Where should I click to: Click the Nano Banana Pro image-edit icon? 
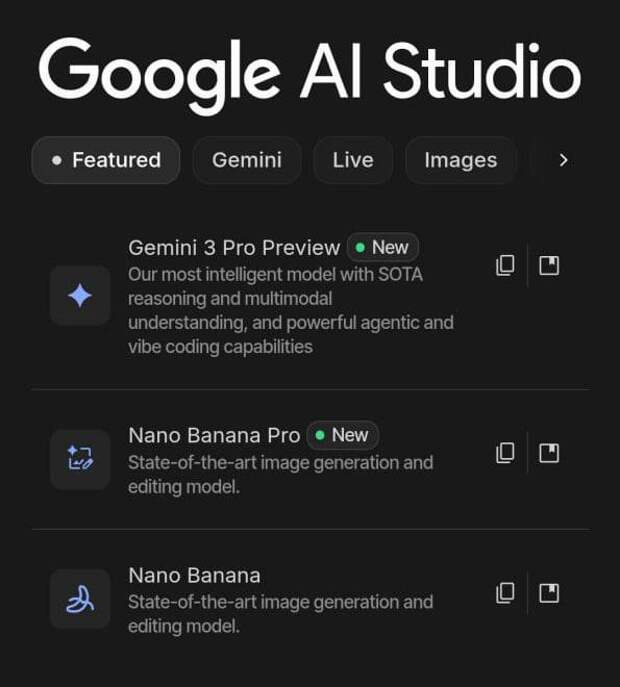point(80,459)
